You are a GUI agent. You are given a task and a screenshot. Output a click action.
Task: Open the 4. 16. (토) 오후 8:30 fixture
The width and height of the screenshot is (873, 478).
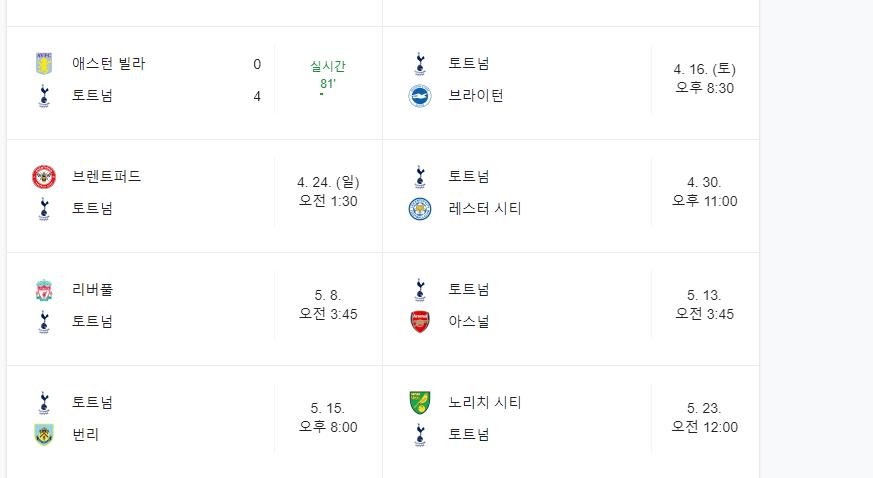(x=704, y=78)
